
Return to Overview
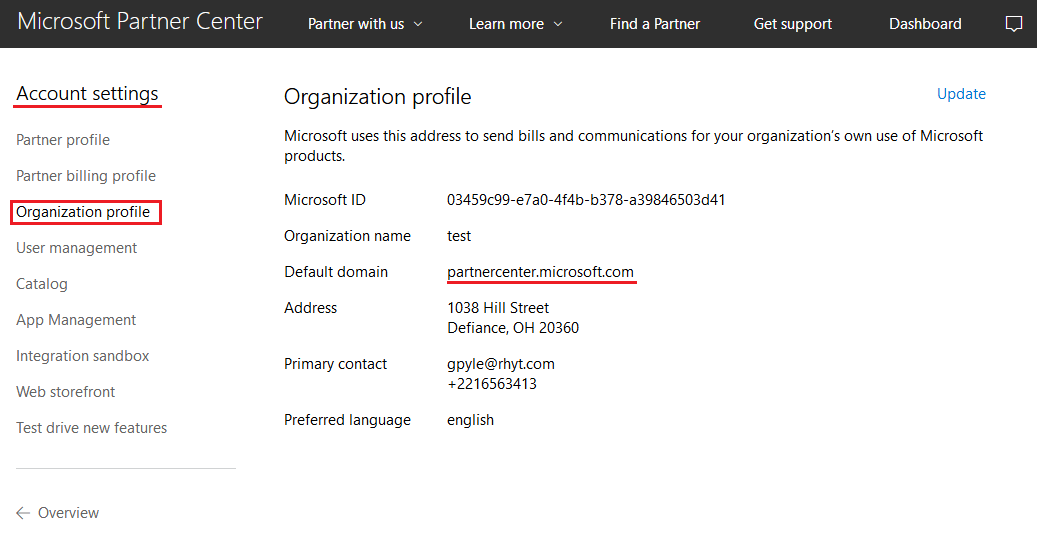[68, 513]
